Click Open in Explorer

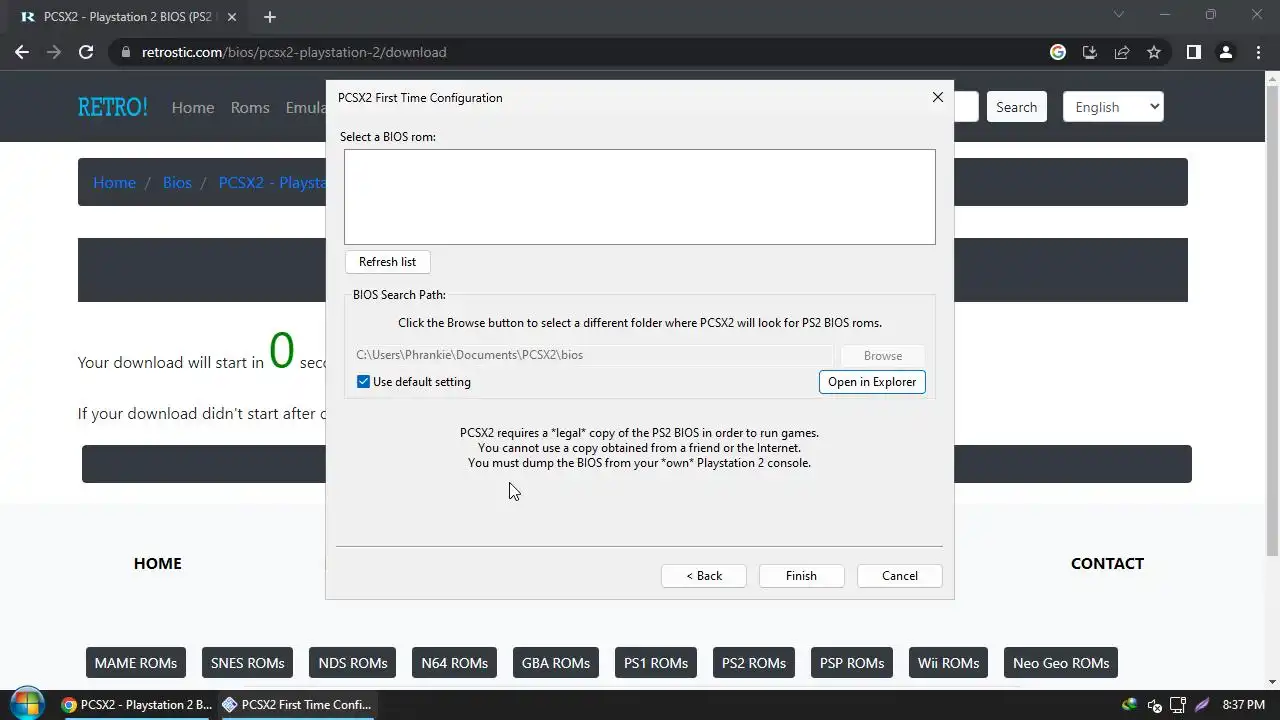coord(872,382)
